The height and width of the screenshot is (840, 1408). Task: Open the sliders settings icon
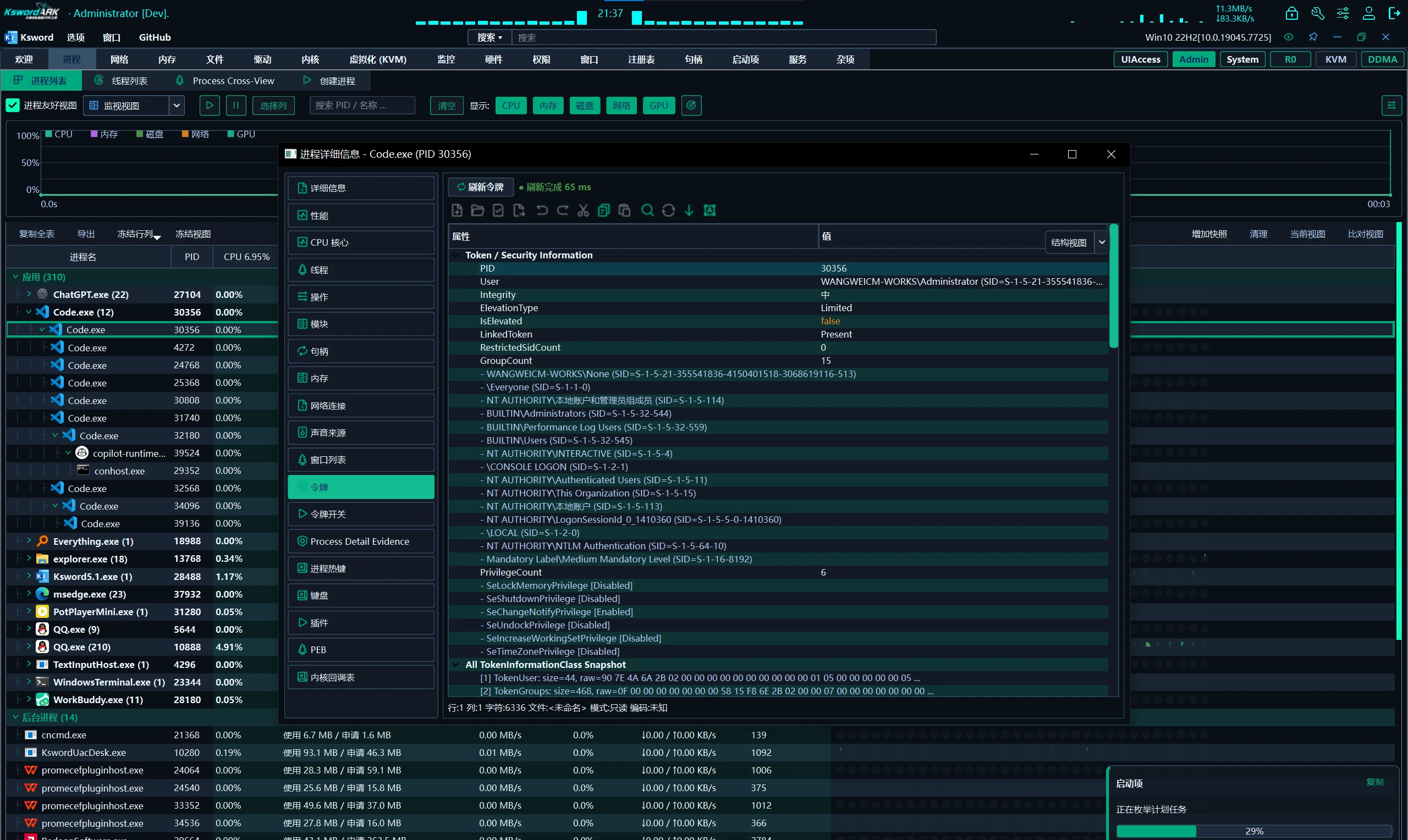pos(1343,13)
